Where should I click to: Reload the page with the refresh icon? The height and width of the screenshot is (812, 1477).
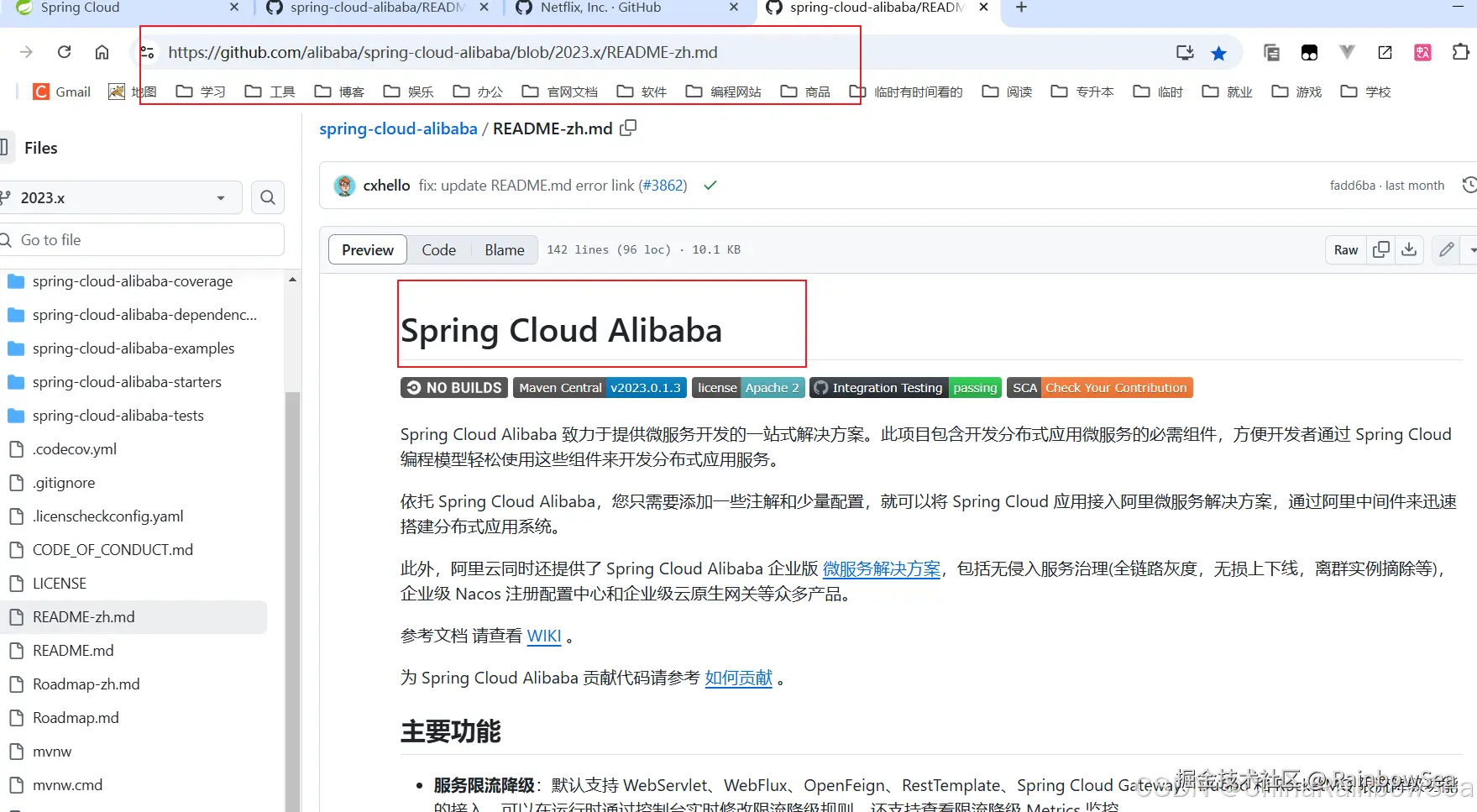pos(64,52)
